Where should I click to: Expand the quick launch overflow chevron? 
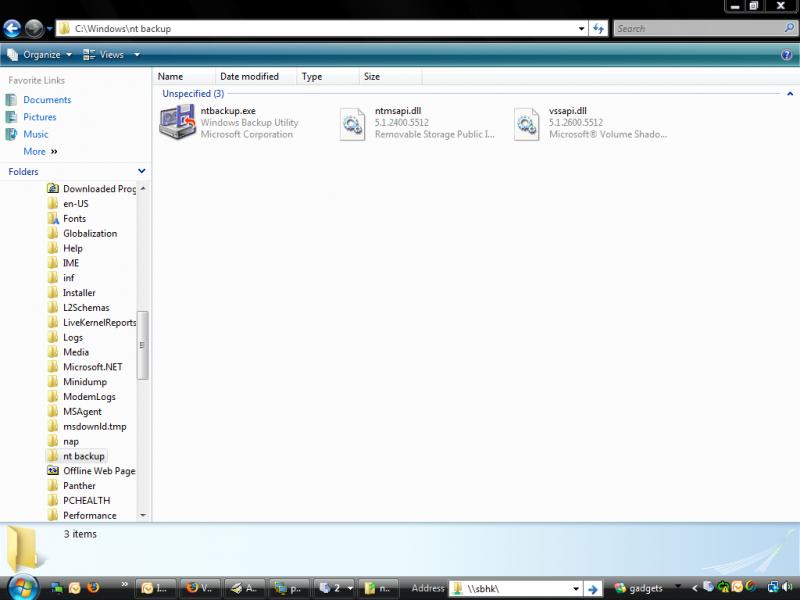click(124, 584)
